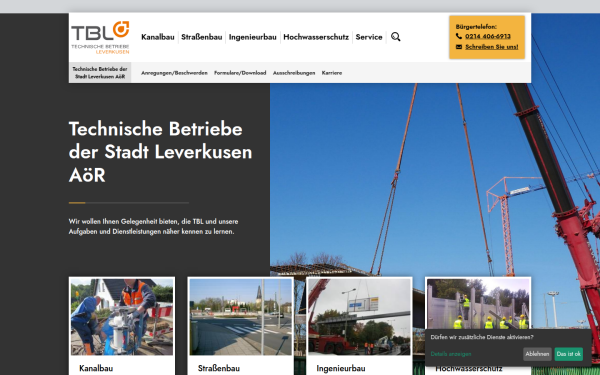Open the Kanalbau card photo
Image resolution: width=600 pixels, height=375 pixels.
coord(122,317)
